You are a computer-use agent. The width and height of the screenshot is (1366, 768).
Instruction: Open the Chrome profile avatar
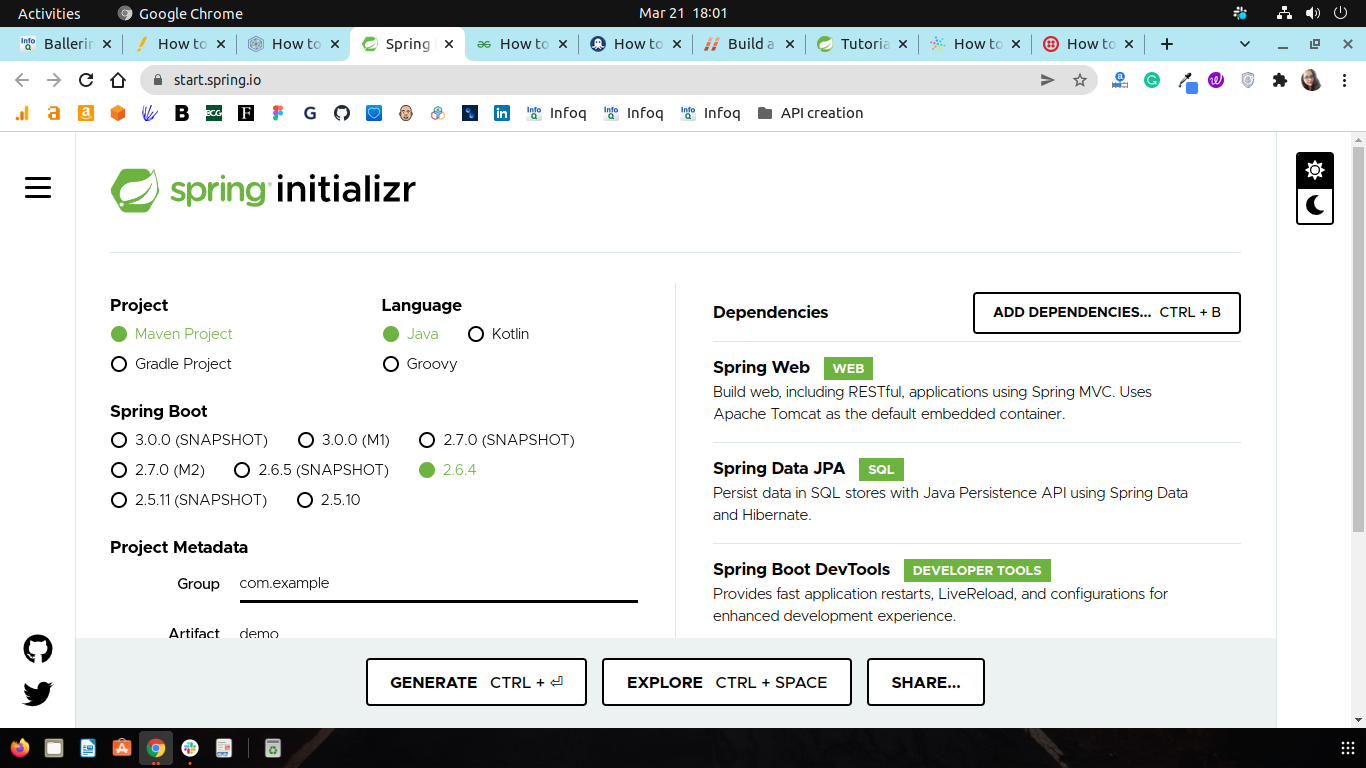click(1311, 80)
